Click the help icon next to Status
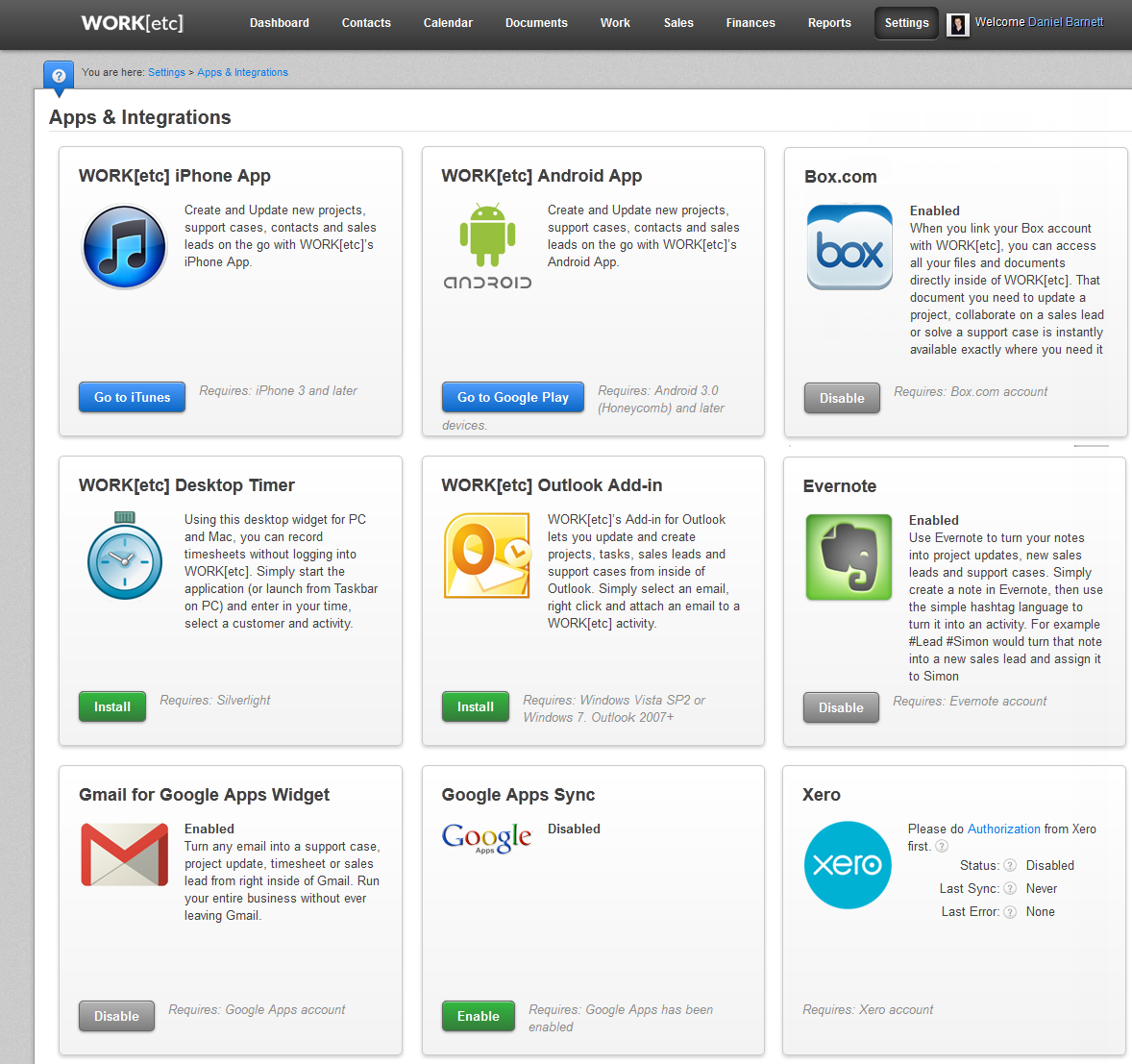Image resolution: width=1132 pixels, height=1064 pixels. [x=1010, y=866]
